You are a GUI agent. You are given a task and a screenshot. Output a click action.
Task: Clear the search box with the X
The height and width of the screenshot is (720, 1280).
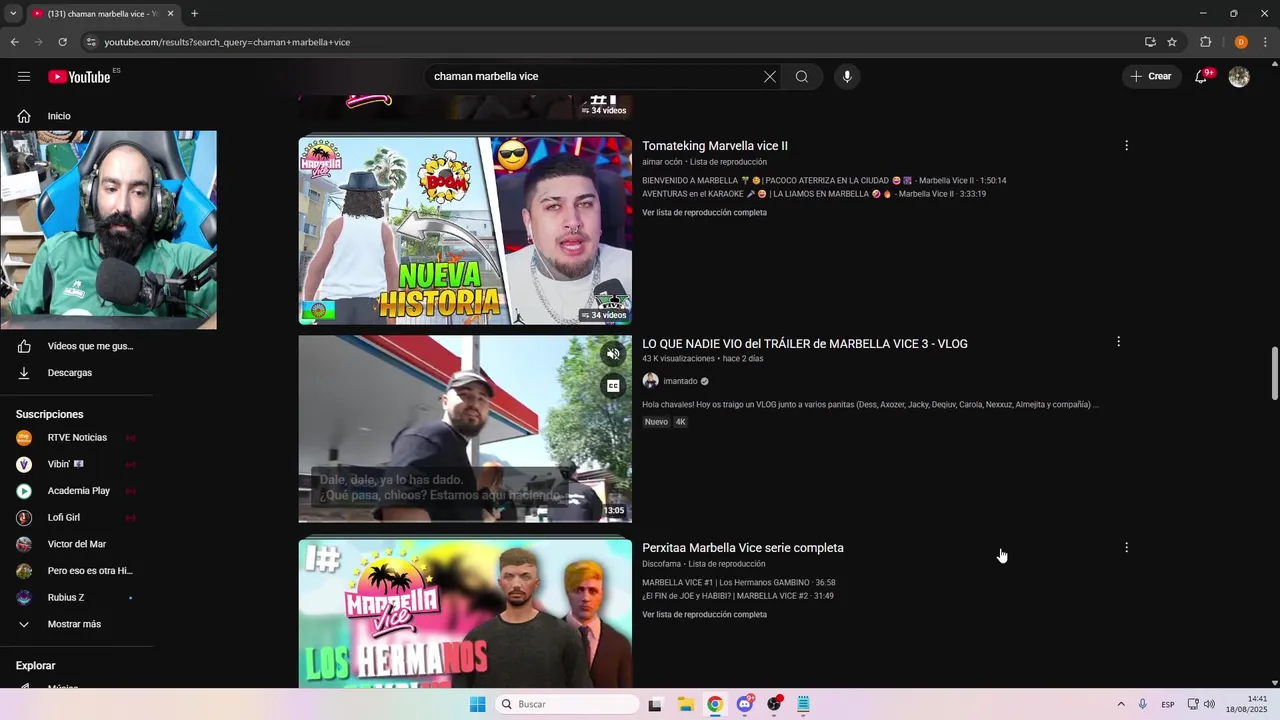[x=770, y=77]
